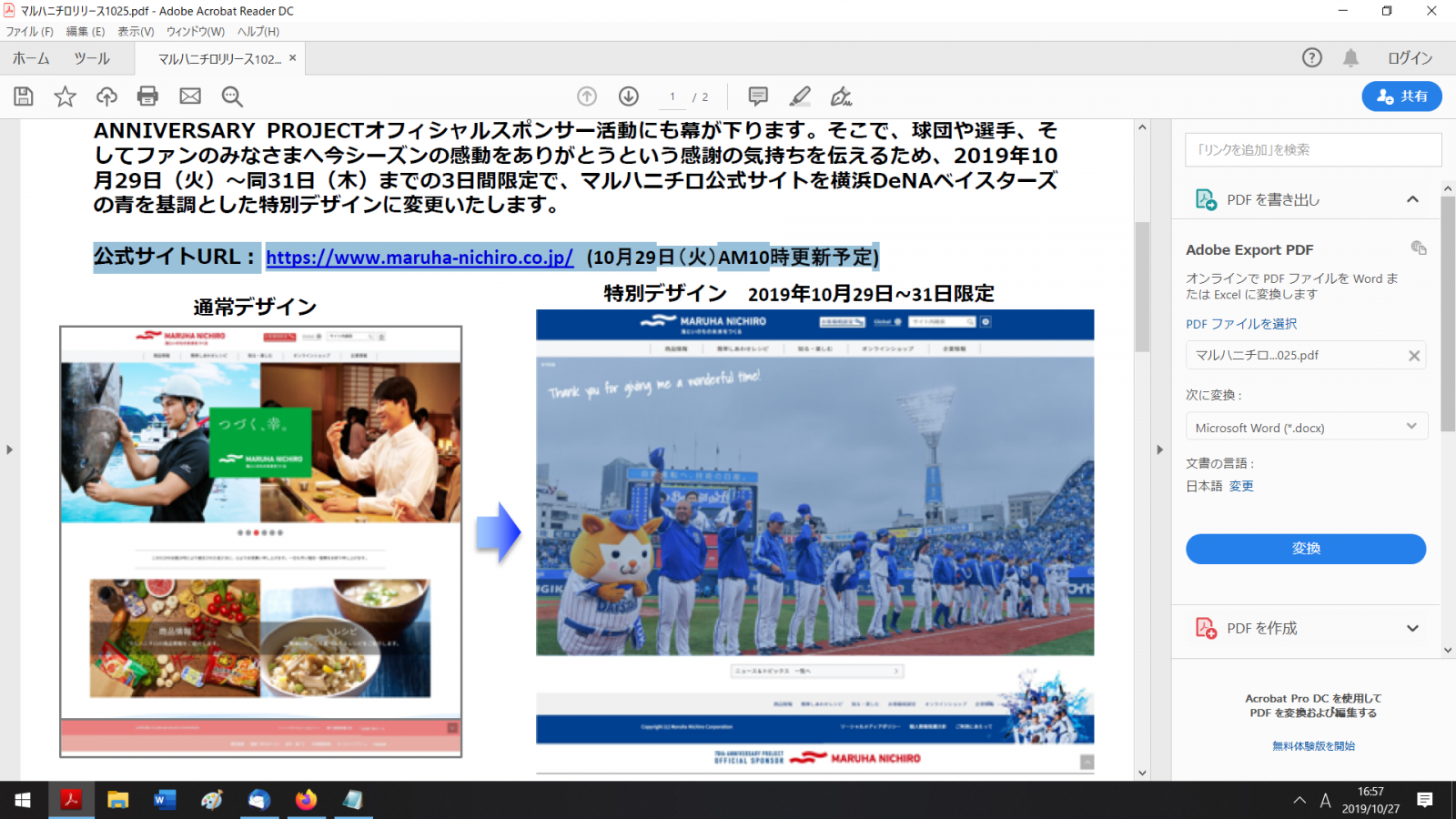Open File Explorer from taskbar
The width and height of the screenshot is (1456, 819).
point(118,800)
